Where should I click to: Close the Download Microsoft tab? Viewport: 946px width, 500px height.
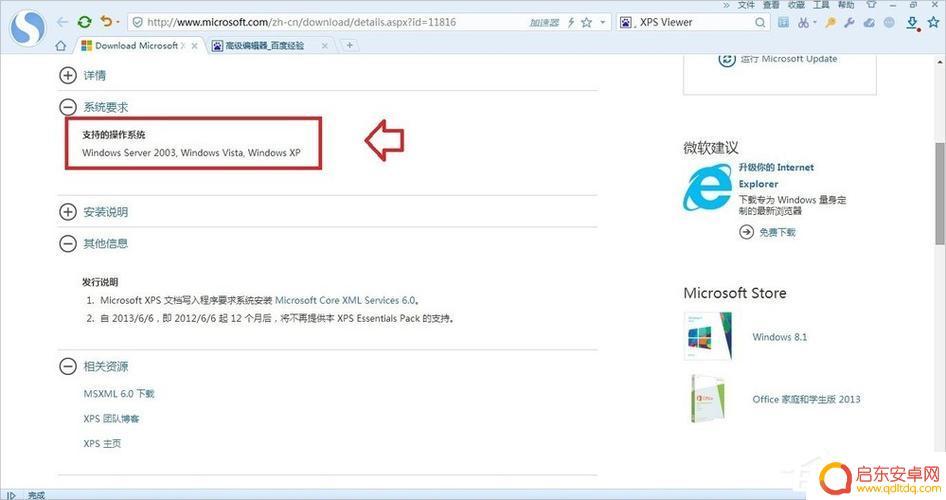194,46
